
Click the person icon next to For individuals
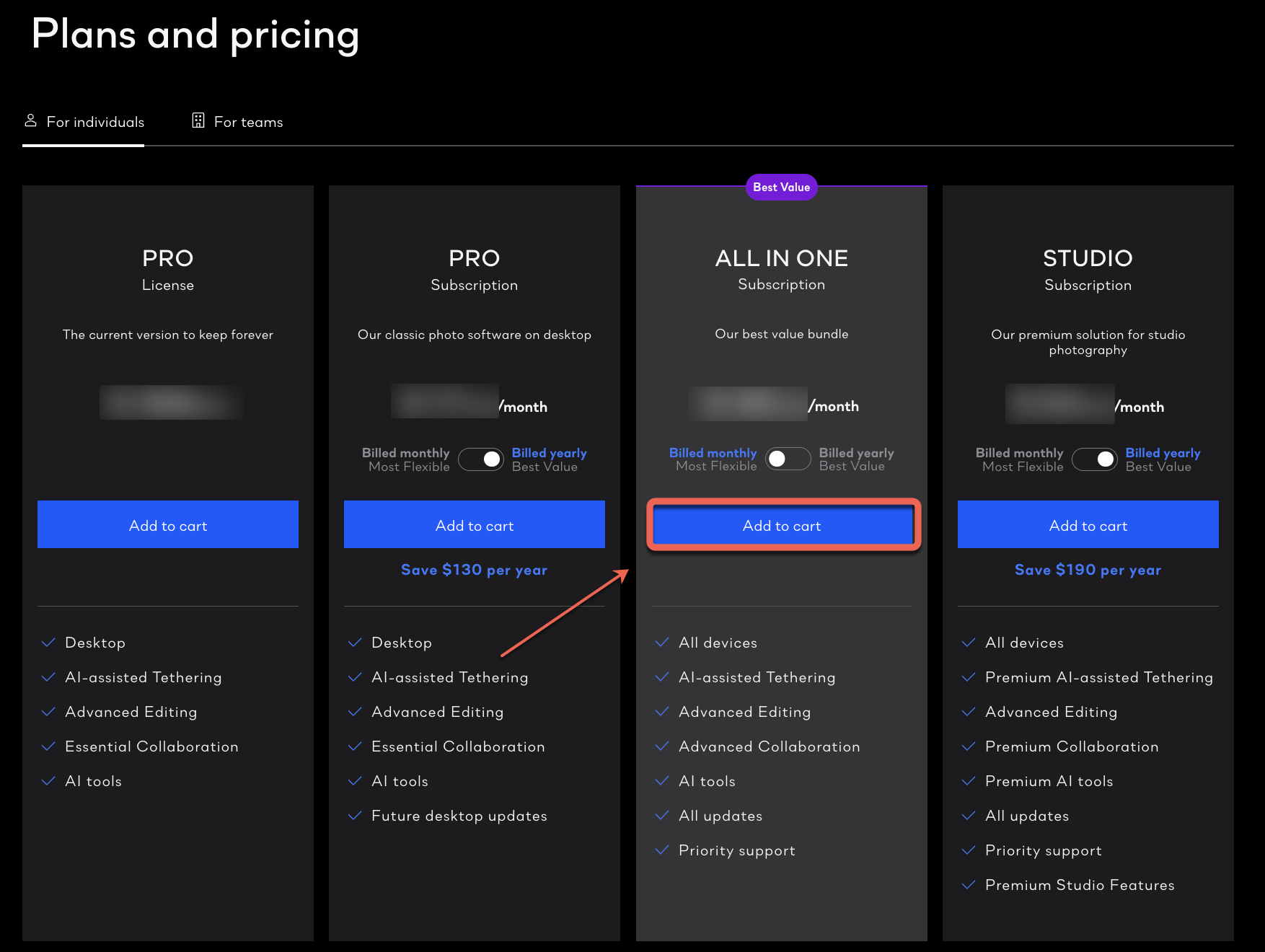pyautogui.click(x=31, y=120)
